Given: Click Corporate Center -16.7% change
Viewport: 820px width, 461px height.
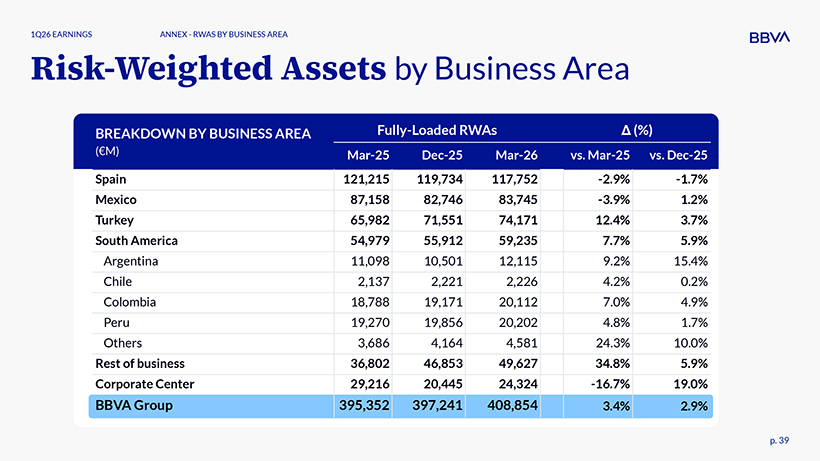Looking at the screenshot, I should point(611,384).
